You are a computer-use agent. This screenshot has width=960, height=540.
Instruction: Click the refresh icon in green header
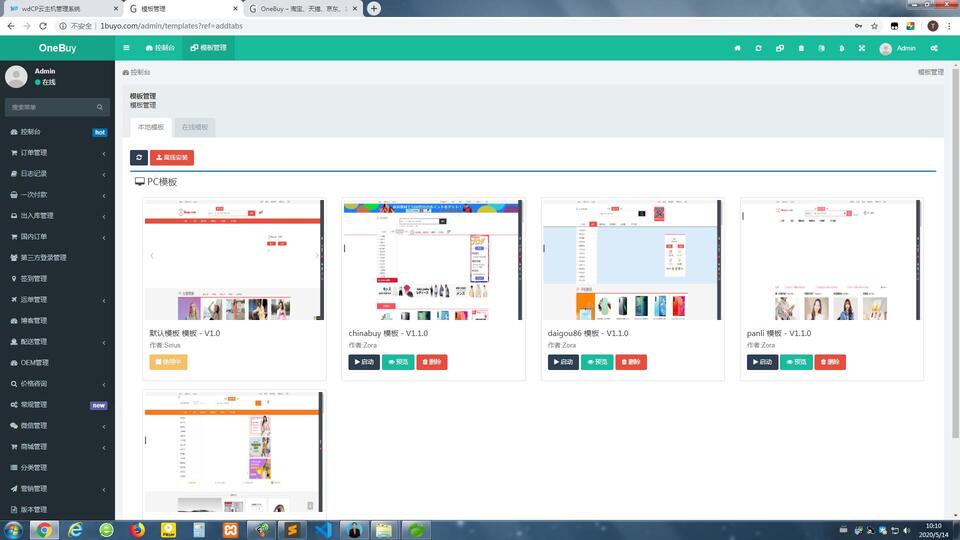759,48
